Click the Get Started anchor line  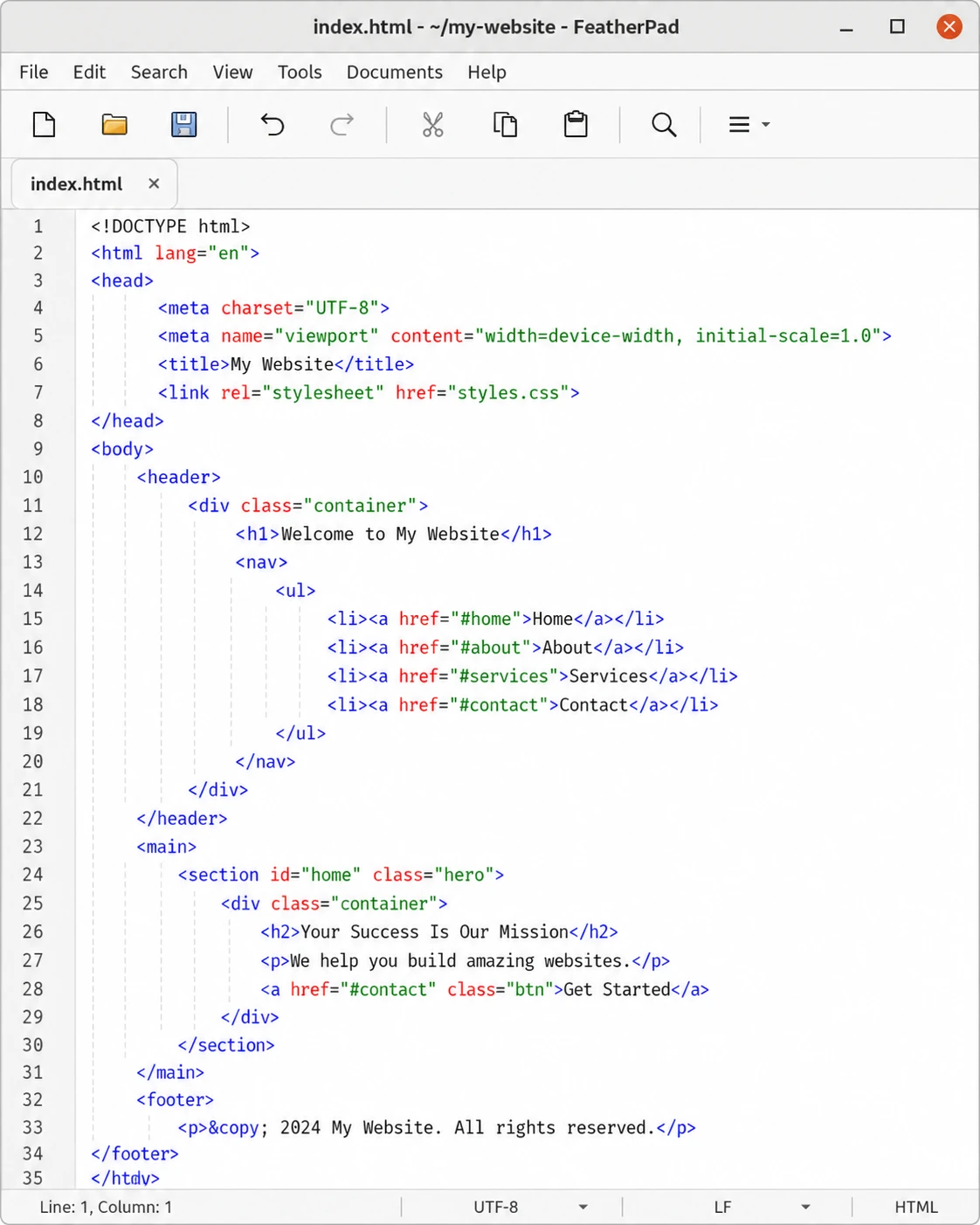484,989
